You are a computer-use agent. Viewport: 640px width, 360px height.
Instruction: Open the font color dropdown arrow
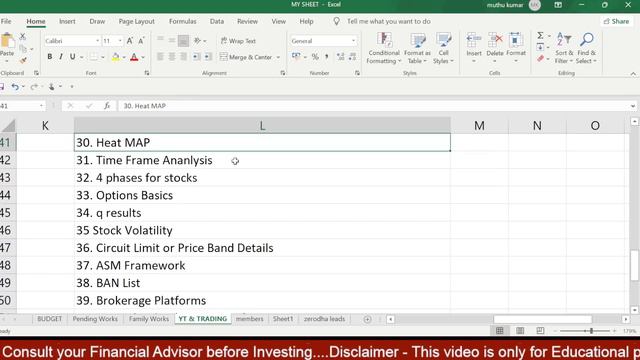click(x=143, y=57)
